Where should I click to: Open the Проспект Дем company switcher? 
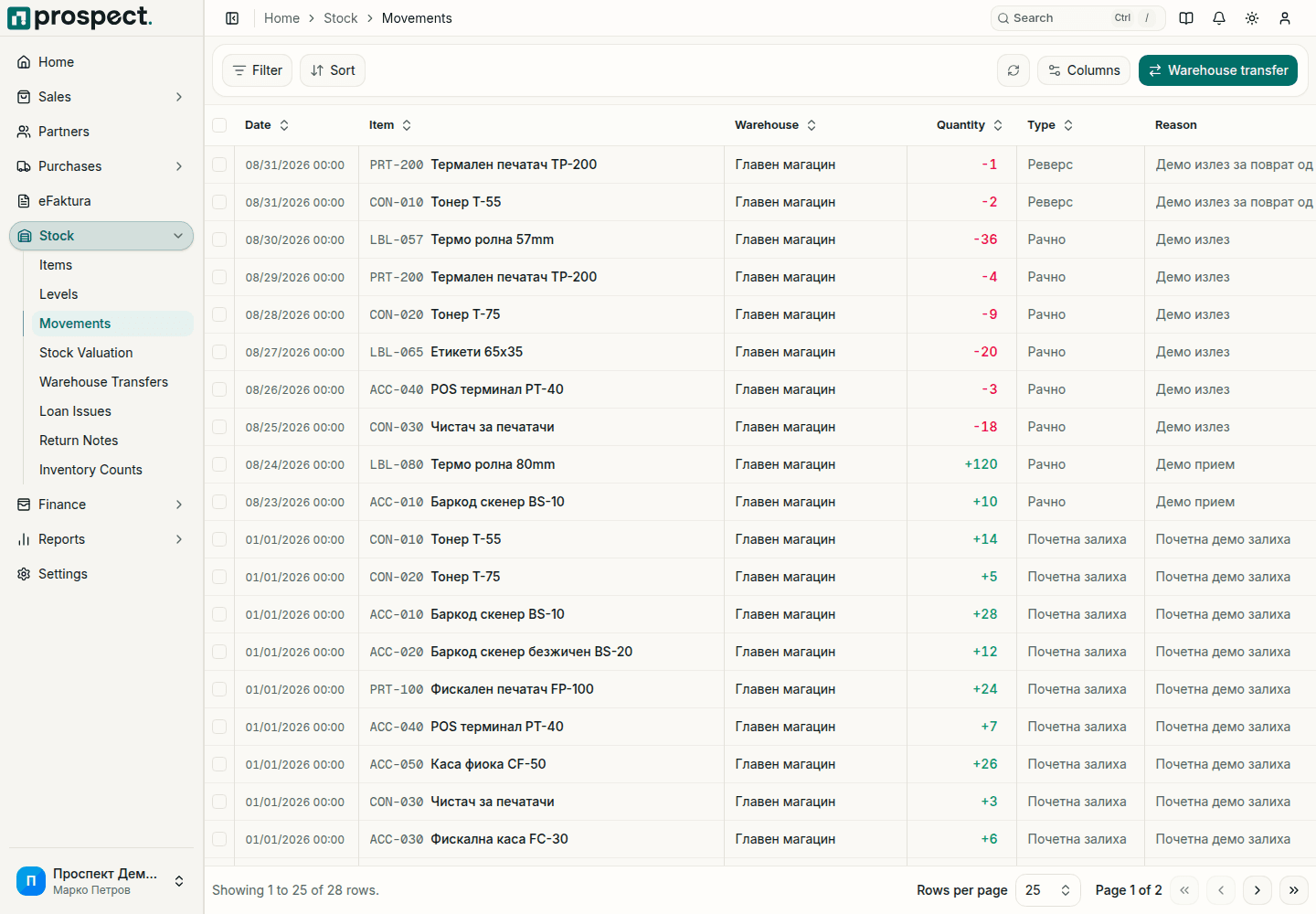101,881
